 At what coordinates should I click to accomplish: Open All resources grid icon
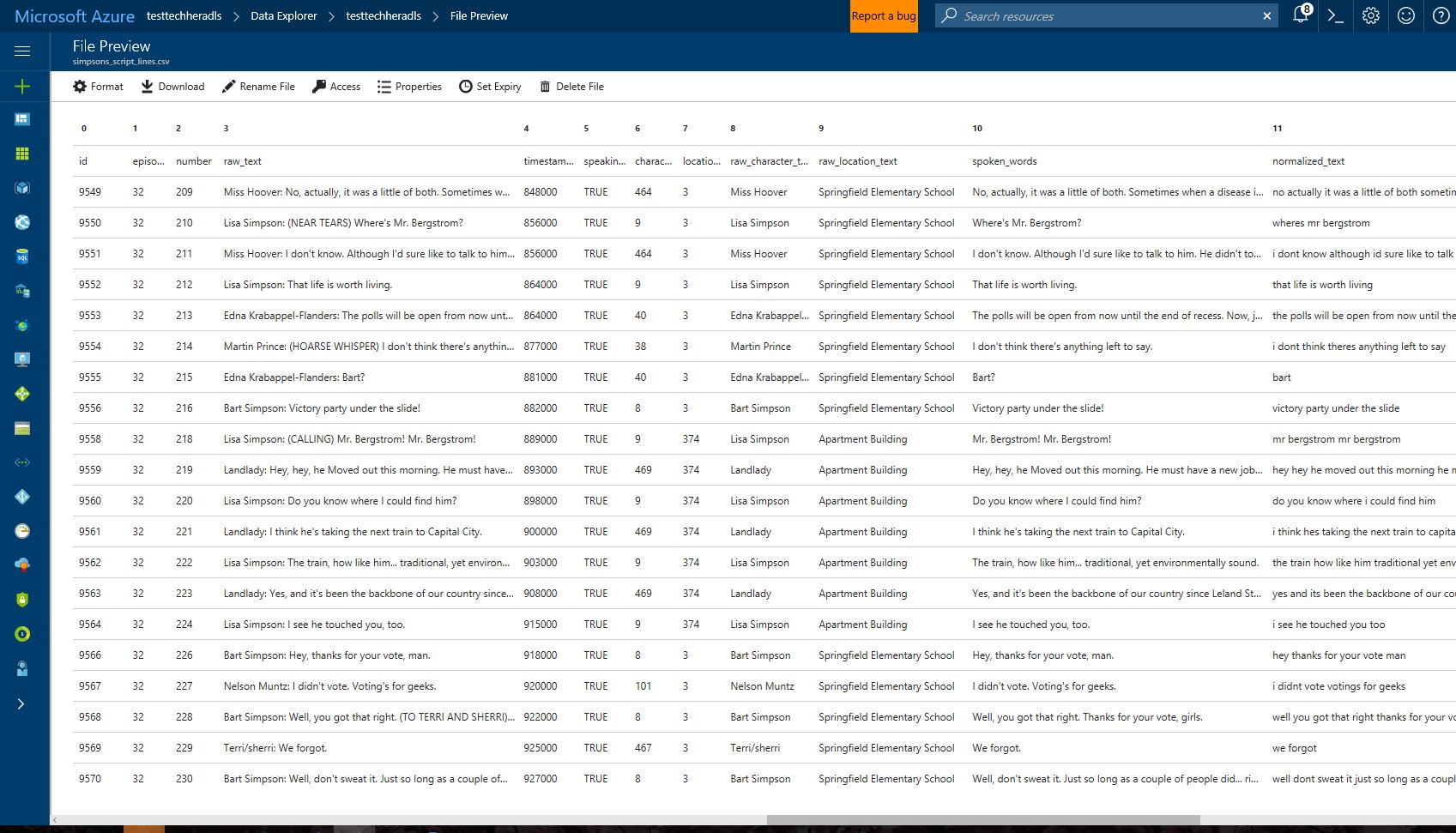pos(22,154)
